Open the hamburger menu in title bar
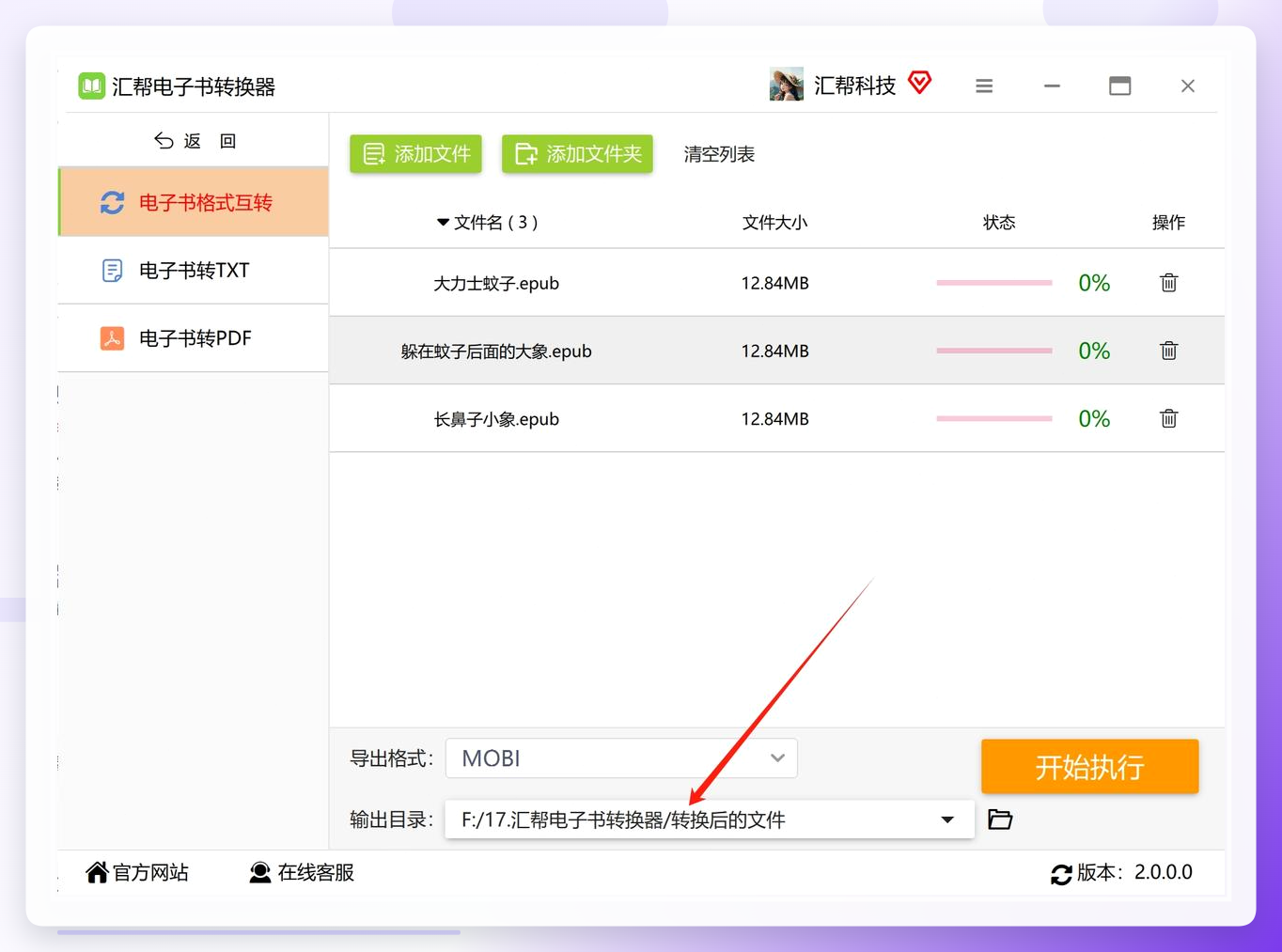Screen dimensions: 1282x952 (984, 86)
